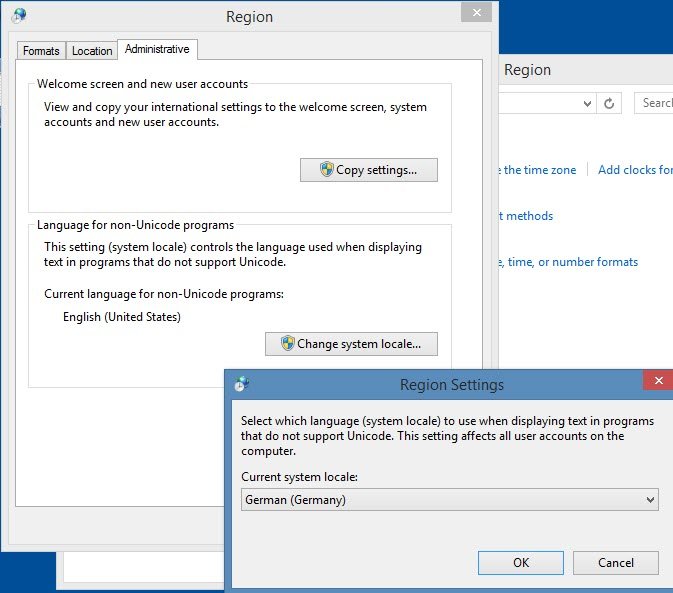Viewport: 673px width, 593px height.
Task: Confirm with OK in Region Settings
Action: (x=521, y=563)
